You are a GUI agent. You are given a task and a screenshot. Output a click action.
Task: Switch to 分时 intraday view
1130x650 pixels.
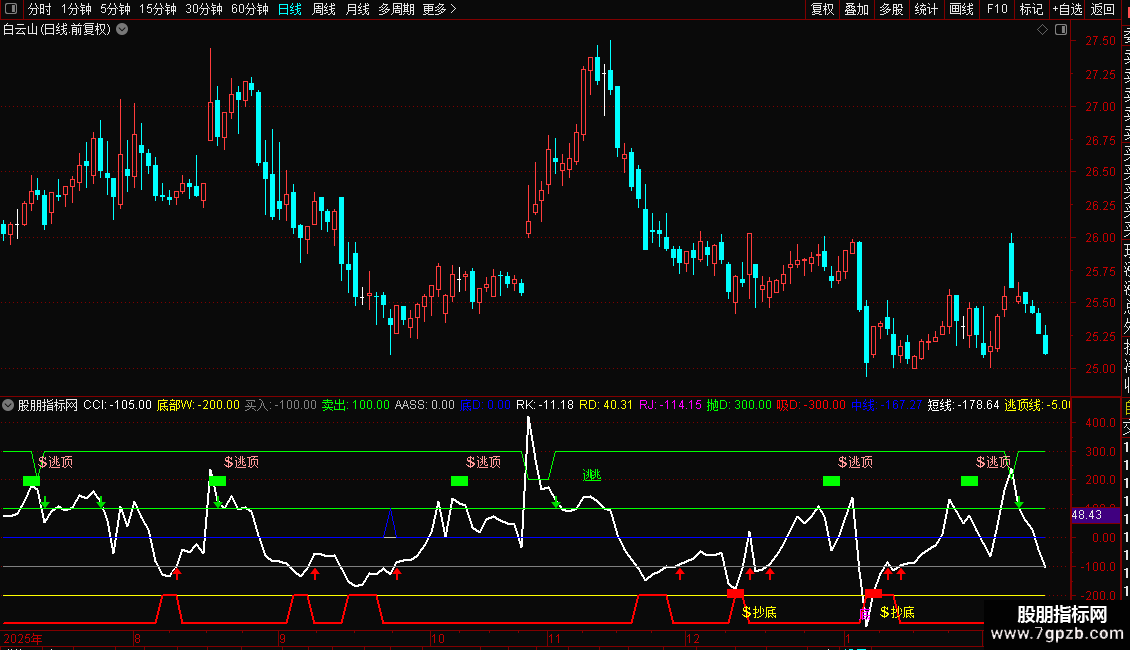(39, 9)
